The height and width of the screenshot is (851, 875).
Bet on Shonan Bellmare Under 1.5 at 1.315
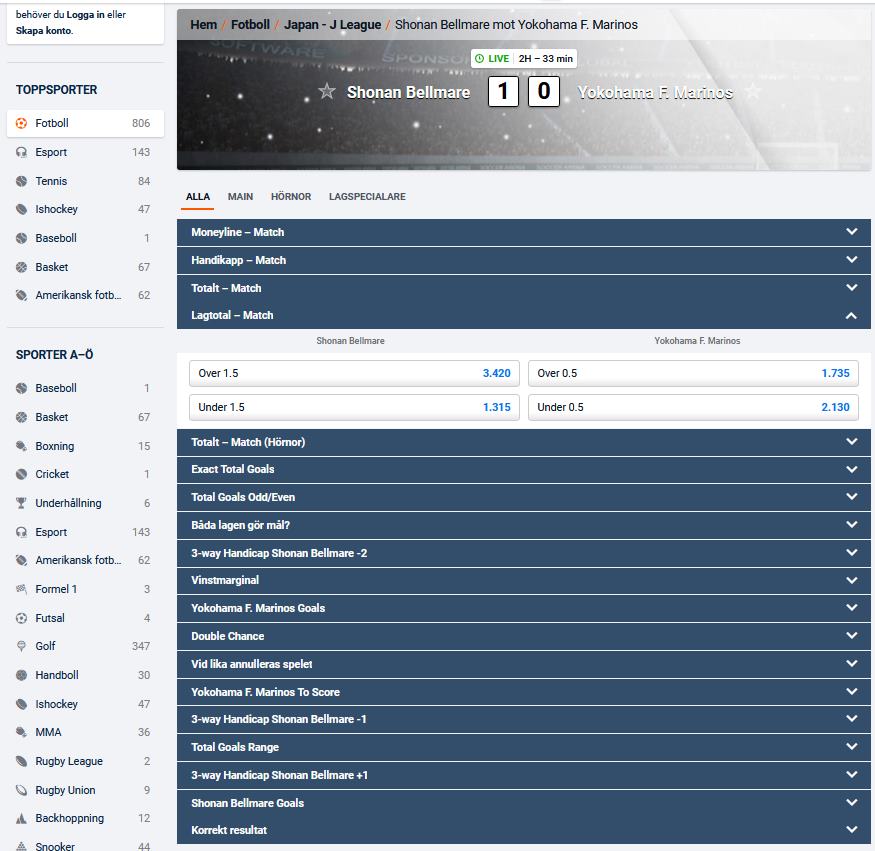pos(354,407)
